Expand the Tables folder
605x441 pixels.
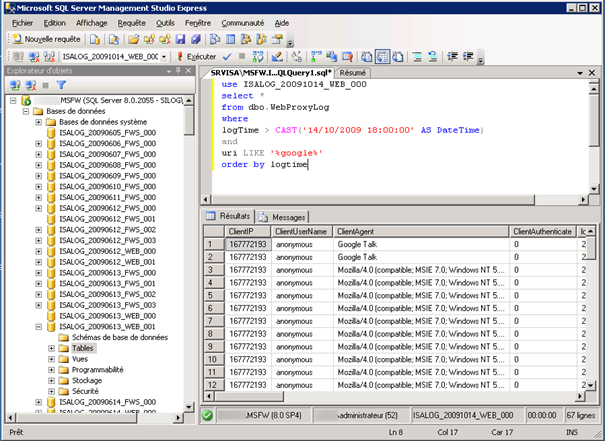coord(51,348)
